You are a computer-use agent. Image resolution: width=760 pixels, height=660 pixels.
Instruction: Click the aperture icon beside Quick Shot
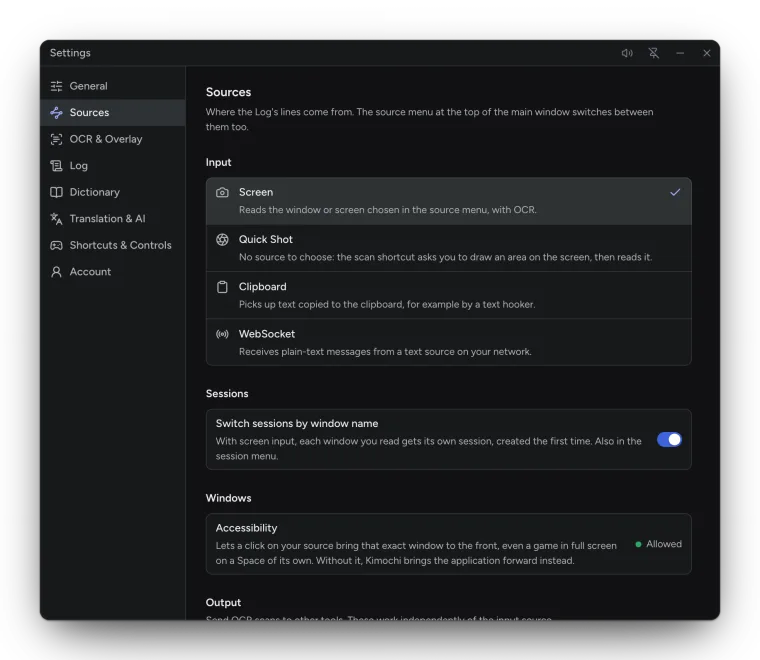point(222,239)
